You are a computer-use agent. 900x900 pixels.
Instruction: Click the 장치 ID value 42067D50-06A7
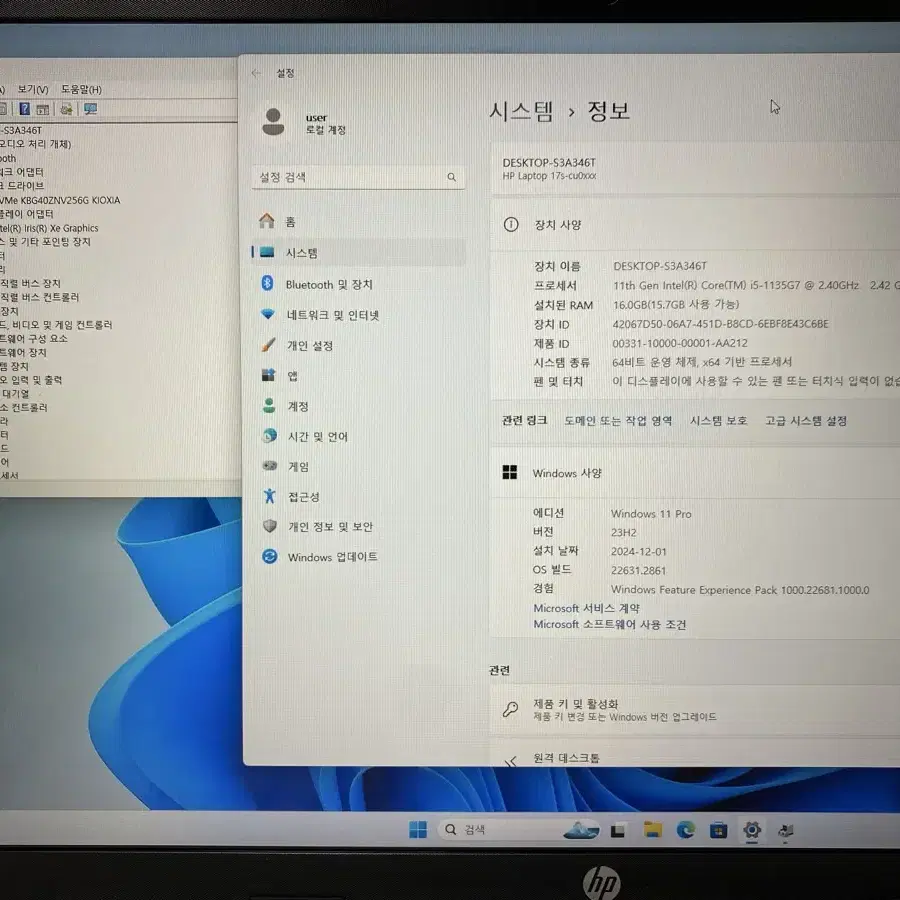(720, 324)
